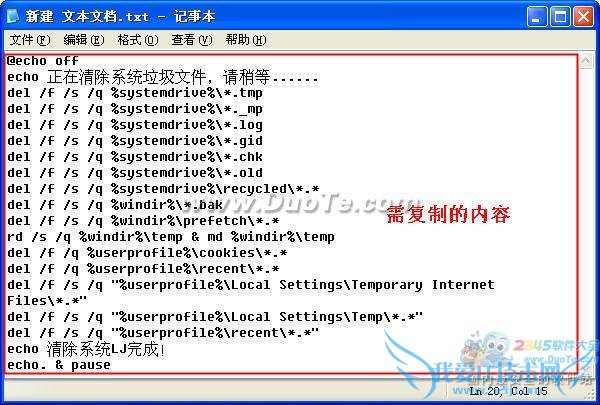Click the line 'echo 清除系统LJ完成!'
The width and height of the screenshot is (600, 405).
coord(86,349)
